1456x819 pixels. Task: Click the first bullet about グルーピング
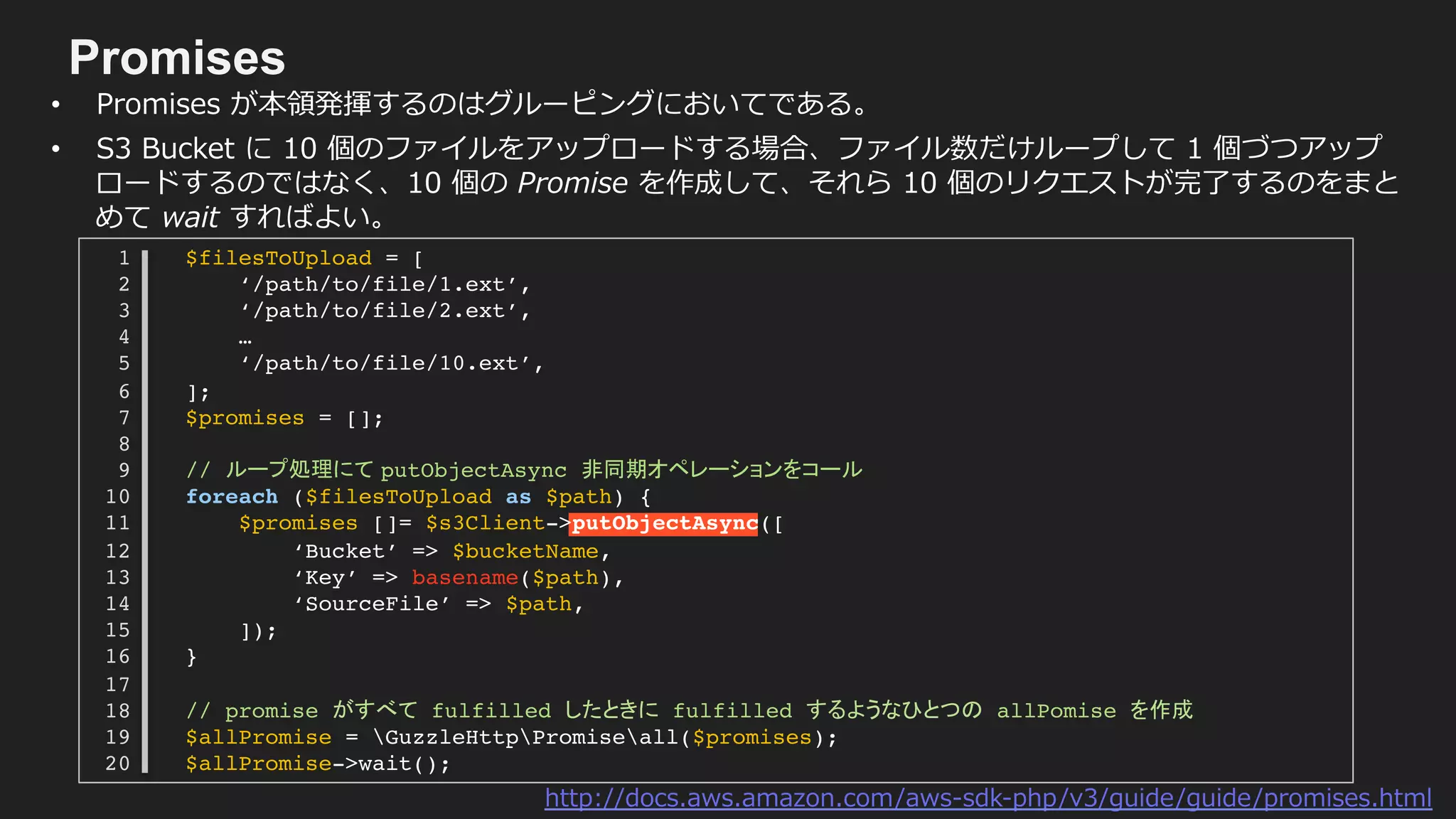pos(483,104)
